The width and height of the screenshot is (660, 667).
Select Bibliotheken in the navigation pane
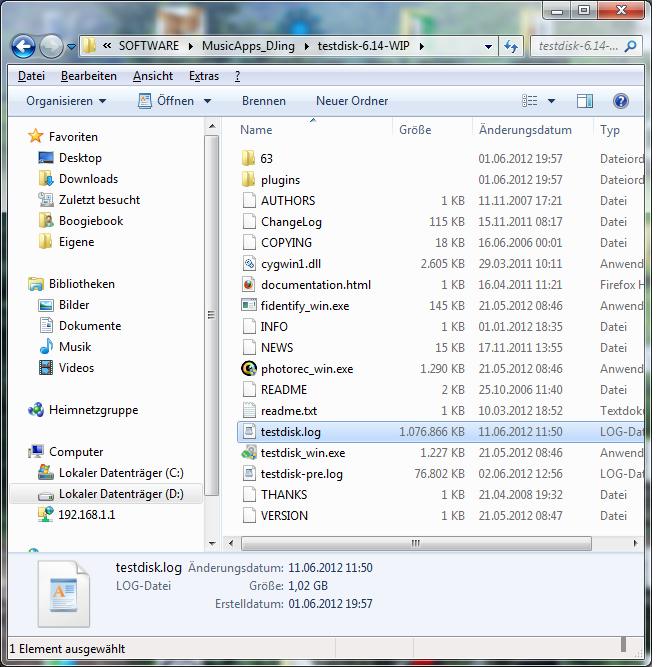[x=82, y=284]
